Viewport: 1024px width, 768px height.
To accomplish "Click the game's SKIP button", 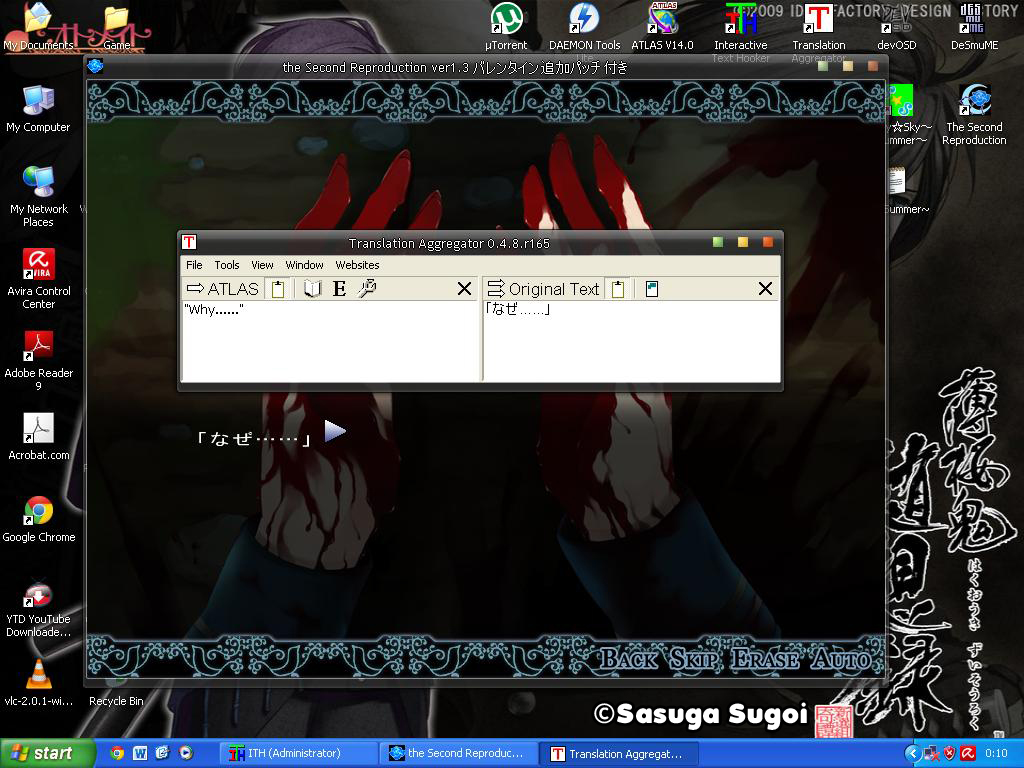I will tap(694, 659).
